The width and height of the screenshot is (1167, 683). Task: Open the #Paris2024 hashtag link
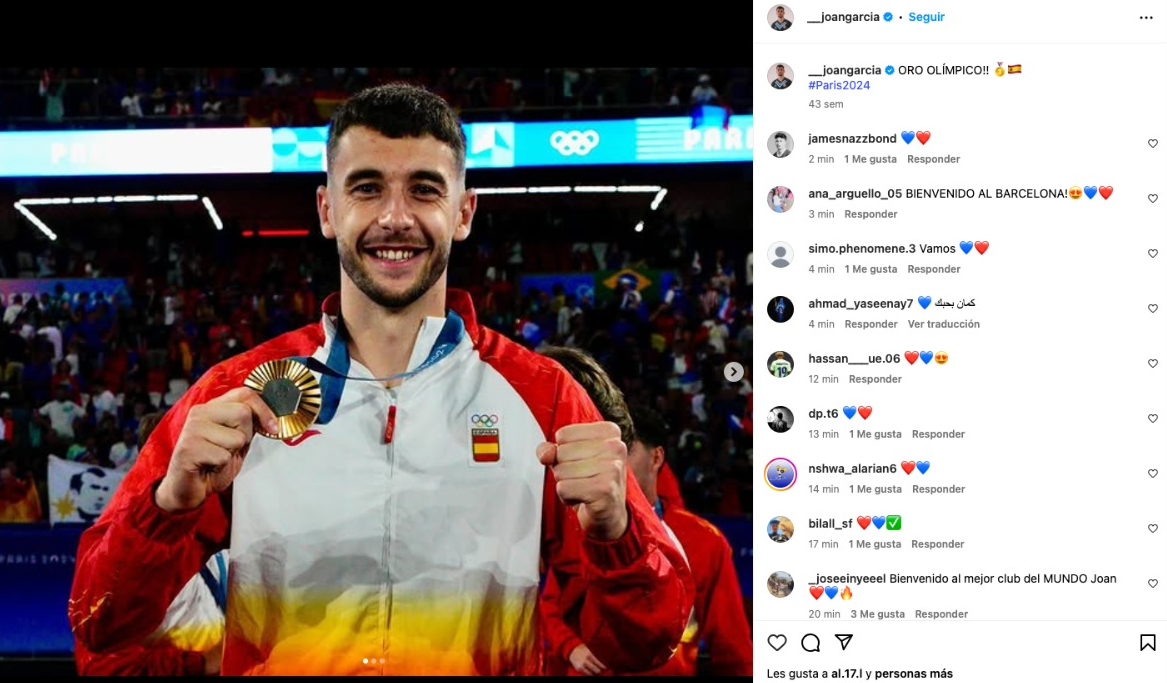(839, 86)
